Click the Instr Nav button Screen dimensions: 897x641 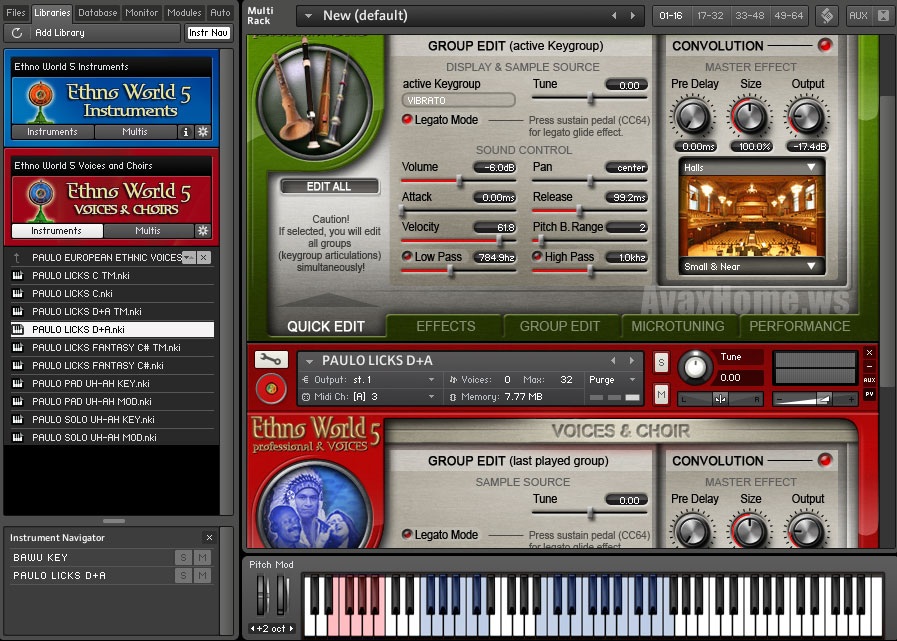(208, 33)
